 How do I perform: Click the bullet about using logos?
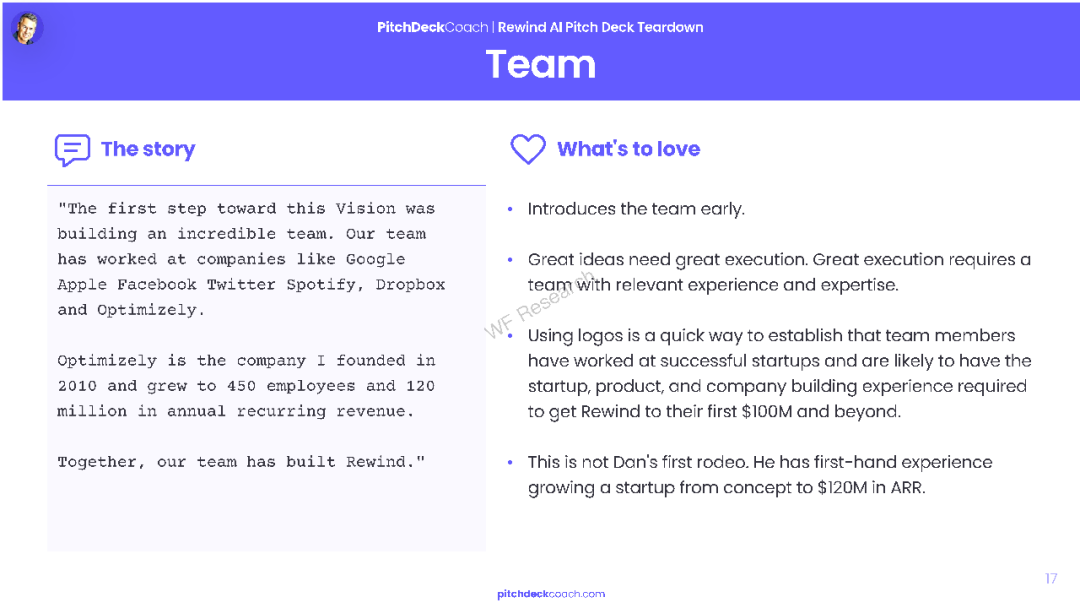[x=779, y=373]
